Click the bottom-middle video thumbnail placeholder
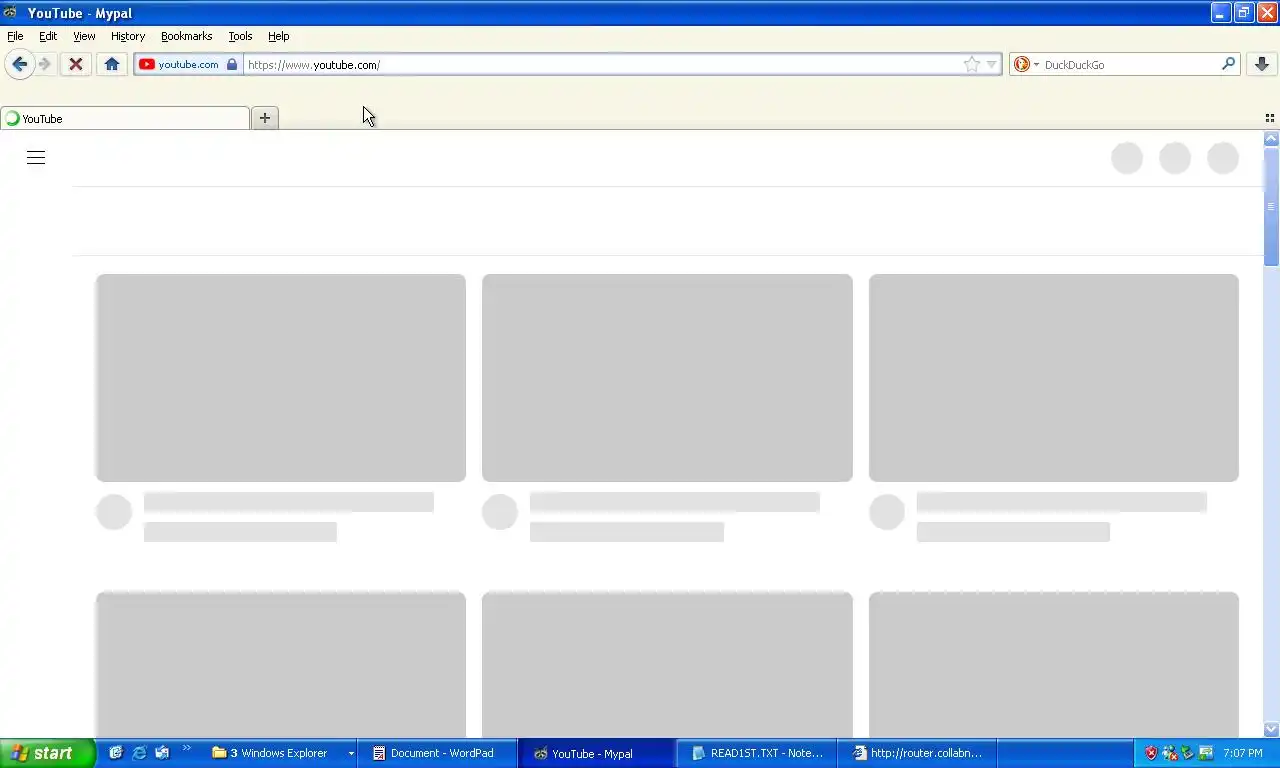This screenshot has height=768, width=1280. tap(667, 664)
